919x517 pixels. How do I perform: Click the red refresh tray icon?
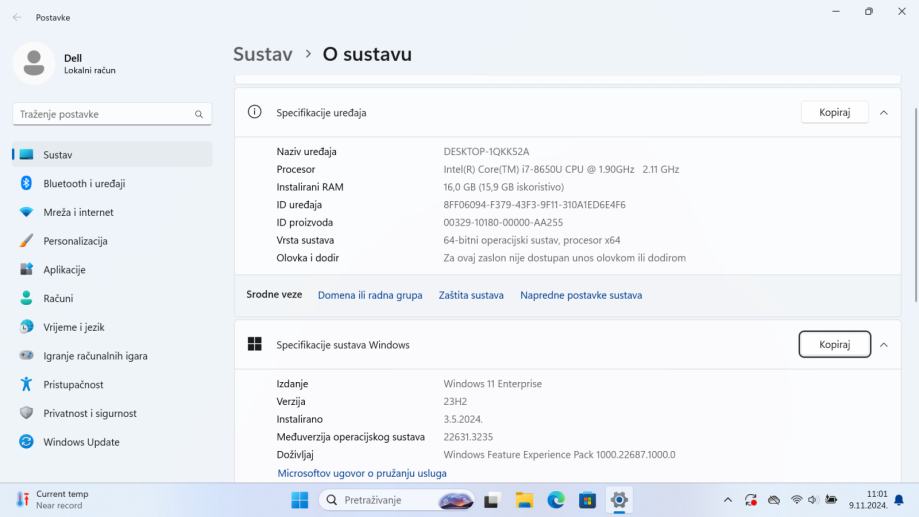751,500
